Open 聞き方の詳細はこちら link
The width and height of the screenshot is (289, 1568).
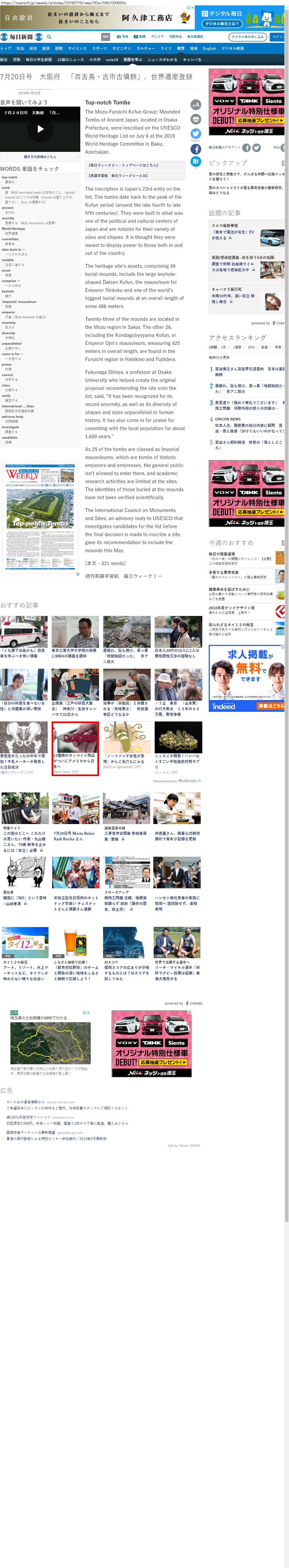tap(40, 156)
